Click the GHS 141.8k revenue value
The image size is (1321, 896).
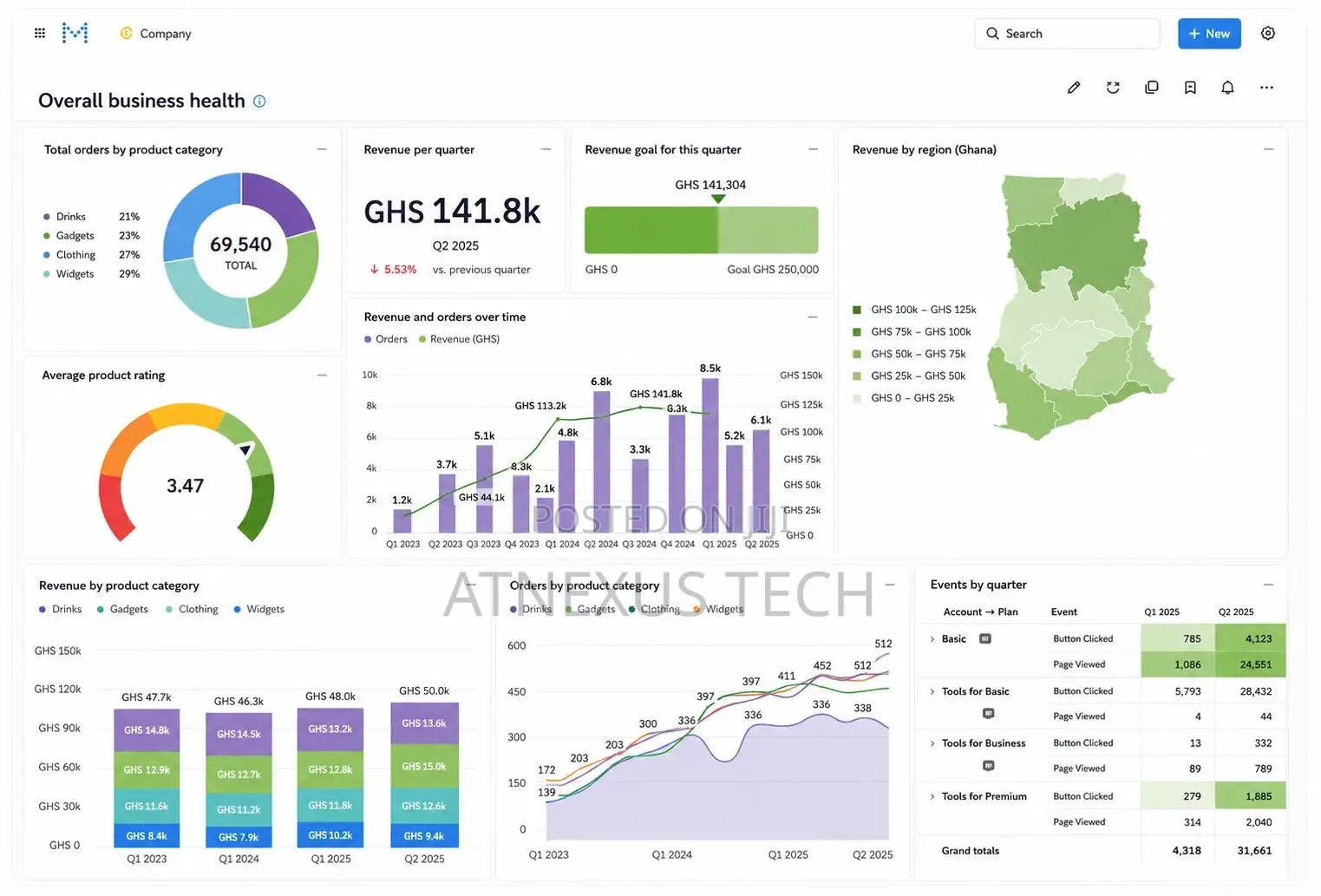[452, 212]
